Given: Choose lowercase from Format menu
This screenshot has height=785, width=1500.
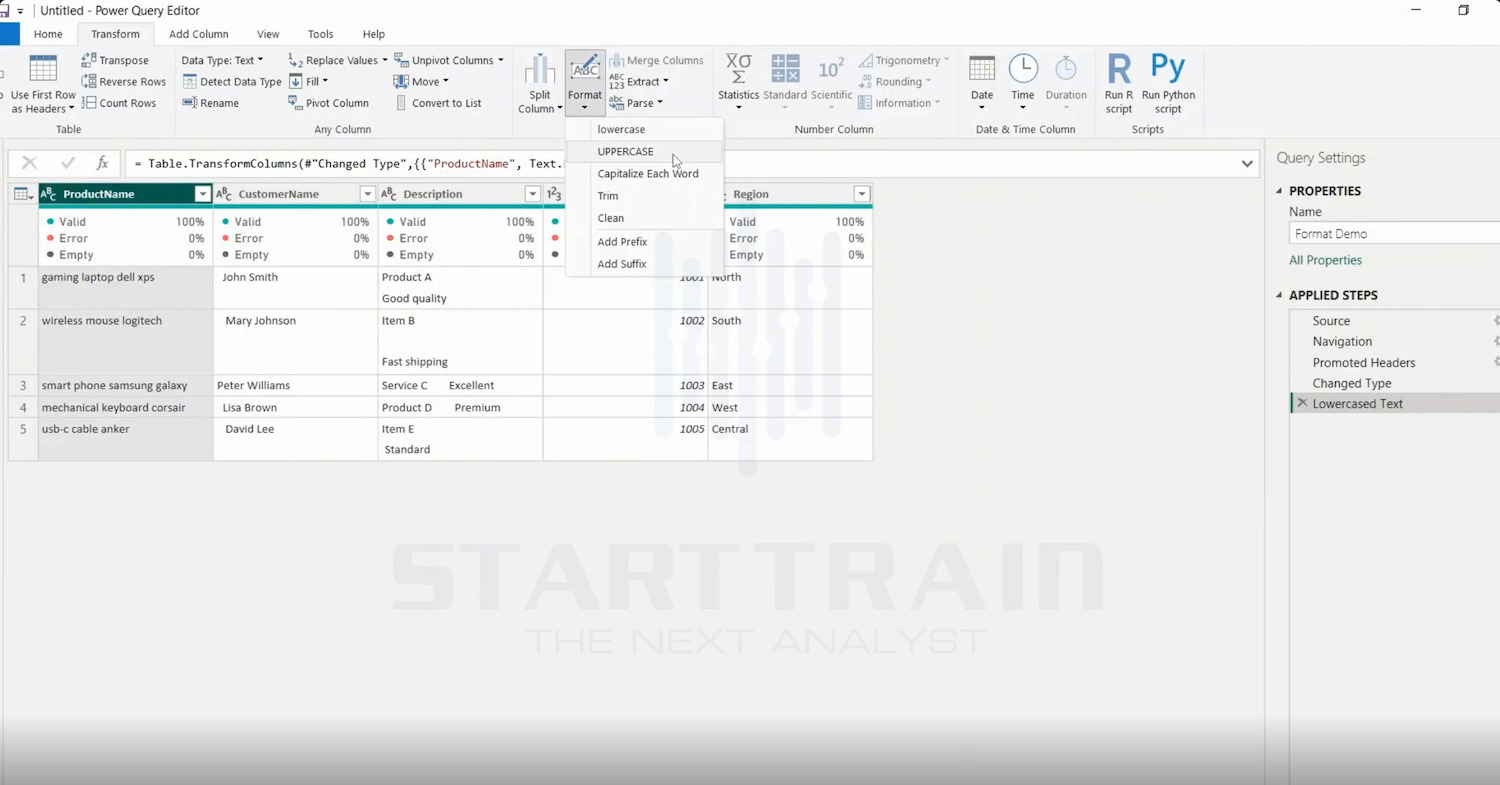Looking at the screenshot, I should tap(644, 129).
